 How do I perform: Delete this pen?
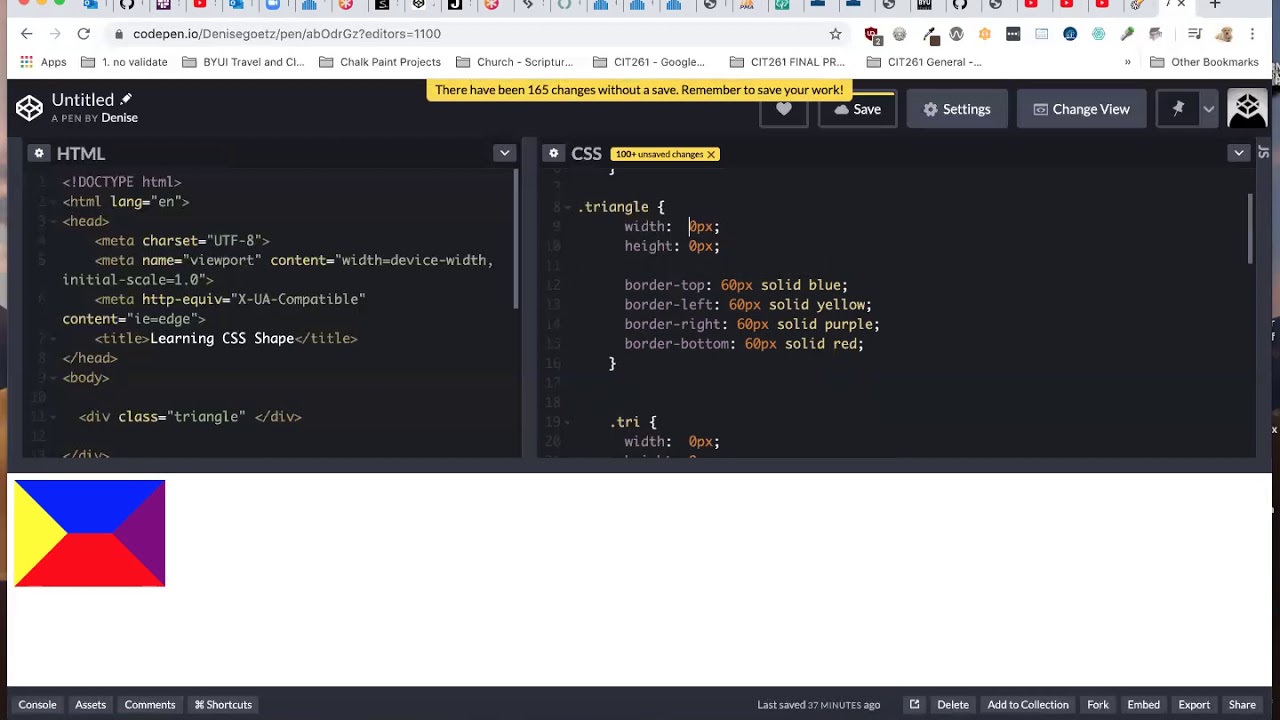(953, 704)
